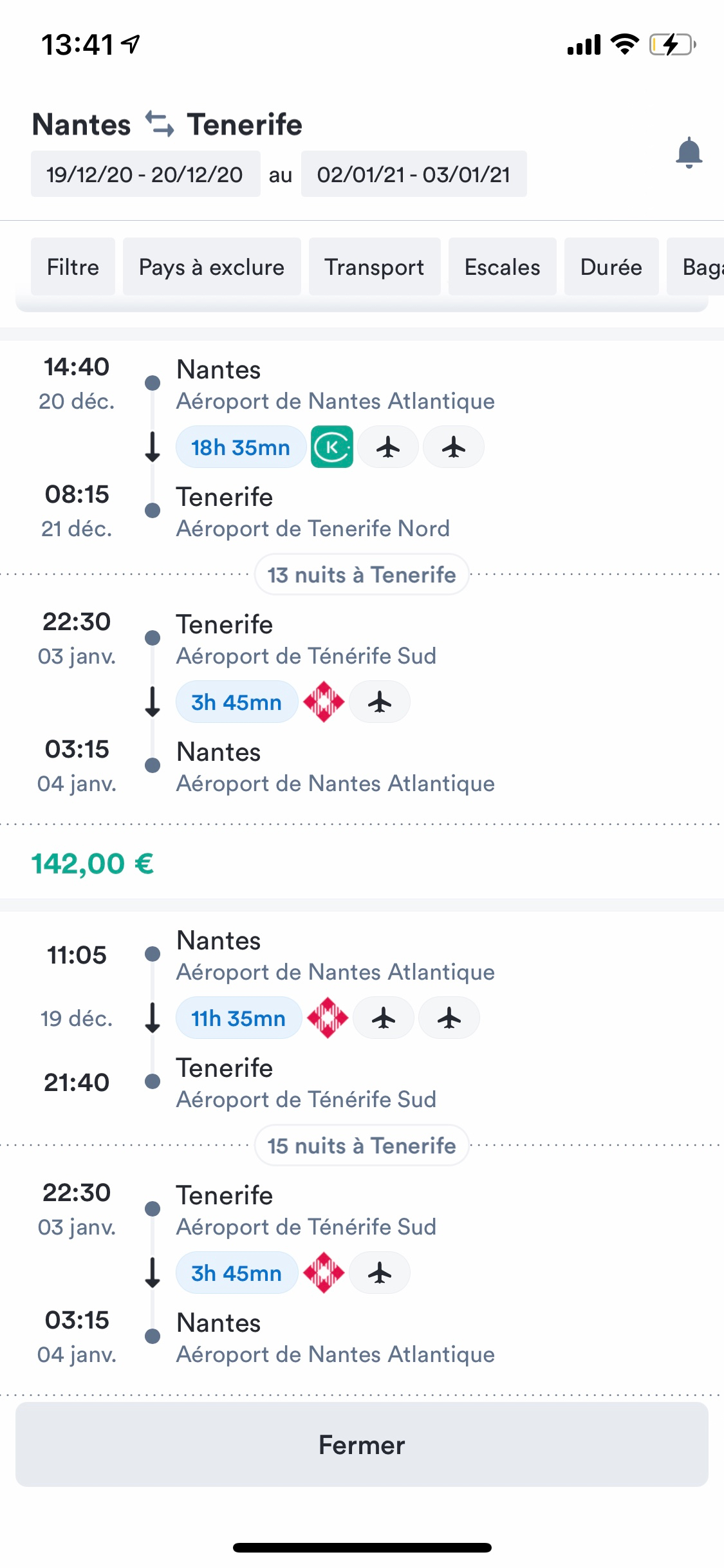Tap the 13 nuits à Tenerife label
Screen dimensions: 724x1568
pos(362,574)
